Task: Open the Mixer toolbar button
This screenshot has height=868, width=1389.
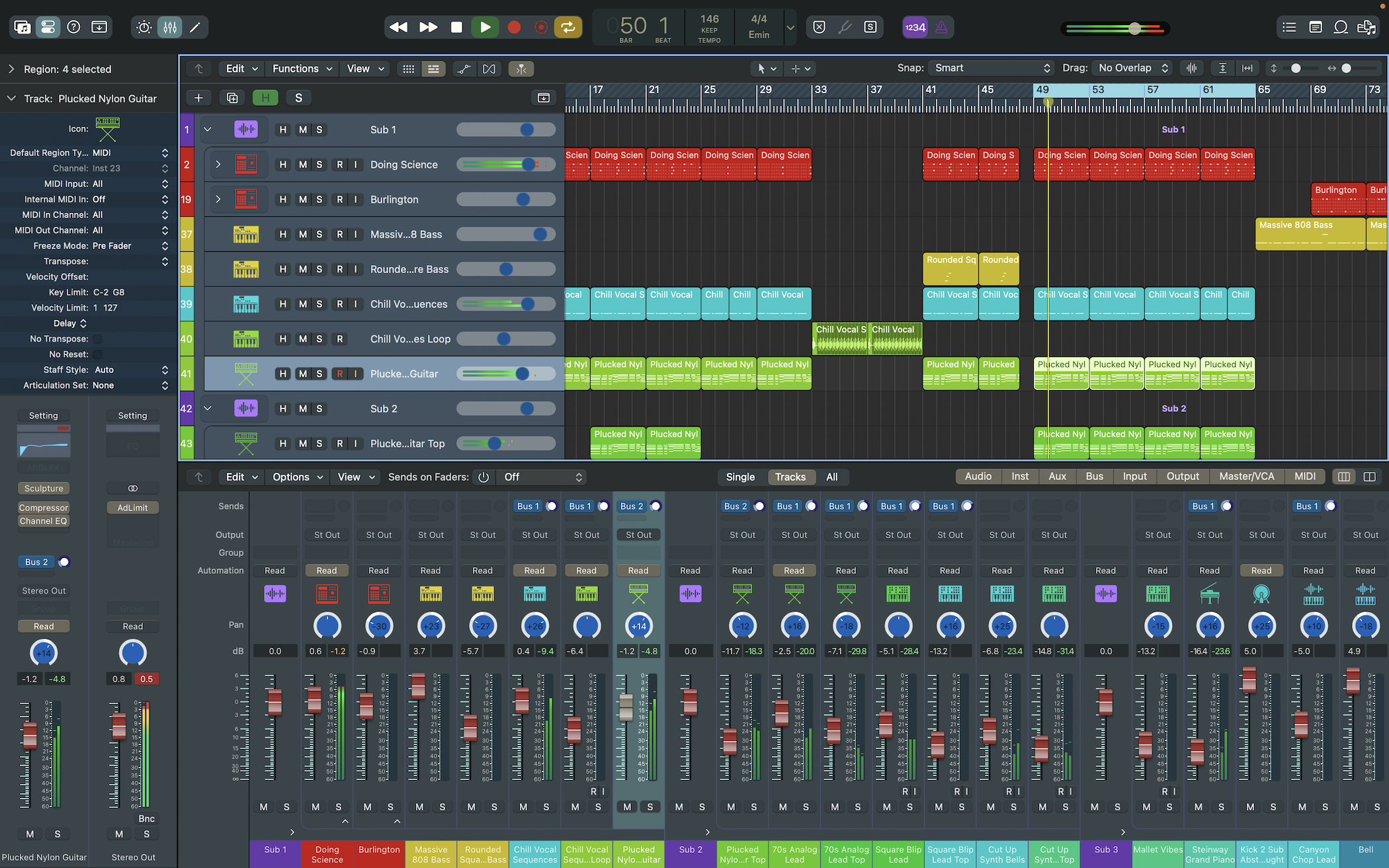Action: 170,27
